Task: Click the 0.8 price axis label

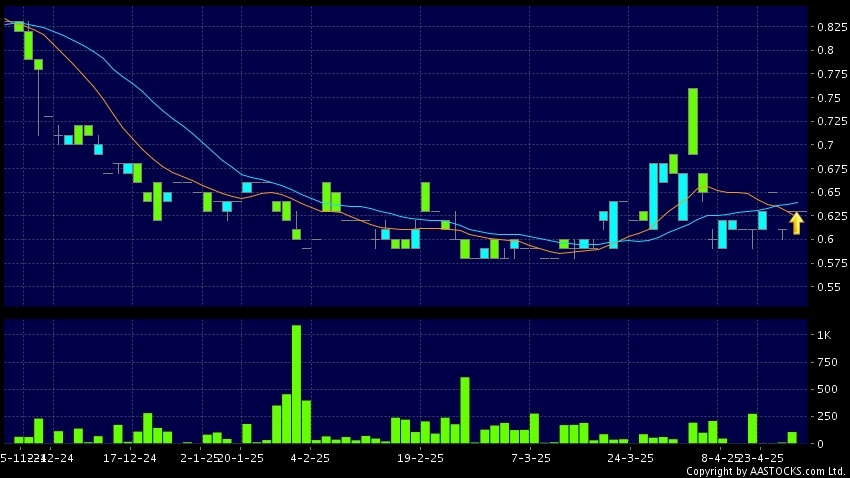Action: coord(826,50)
